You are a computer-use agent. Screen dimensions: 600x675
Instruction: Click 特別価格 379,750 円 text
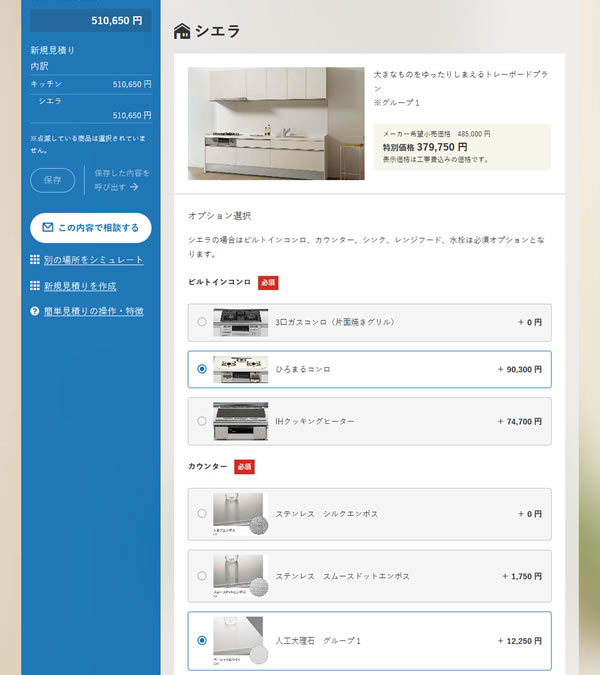[425, 147]
